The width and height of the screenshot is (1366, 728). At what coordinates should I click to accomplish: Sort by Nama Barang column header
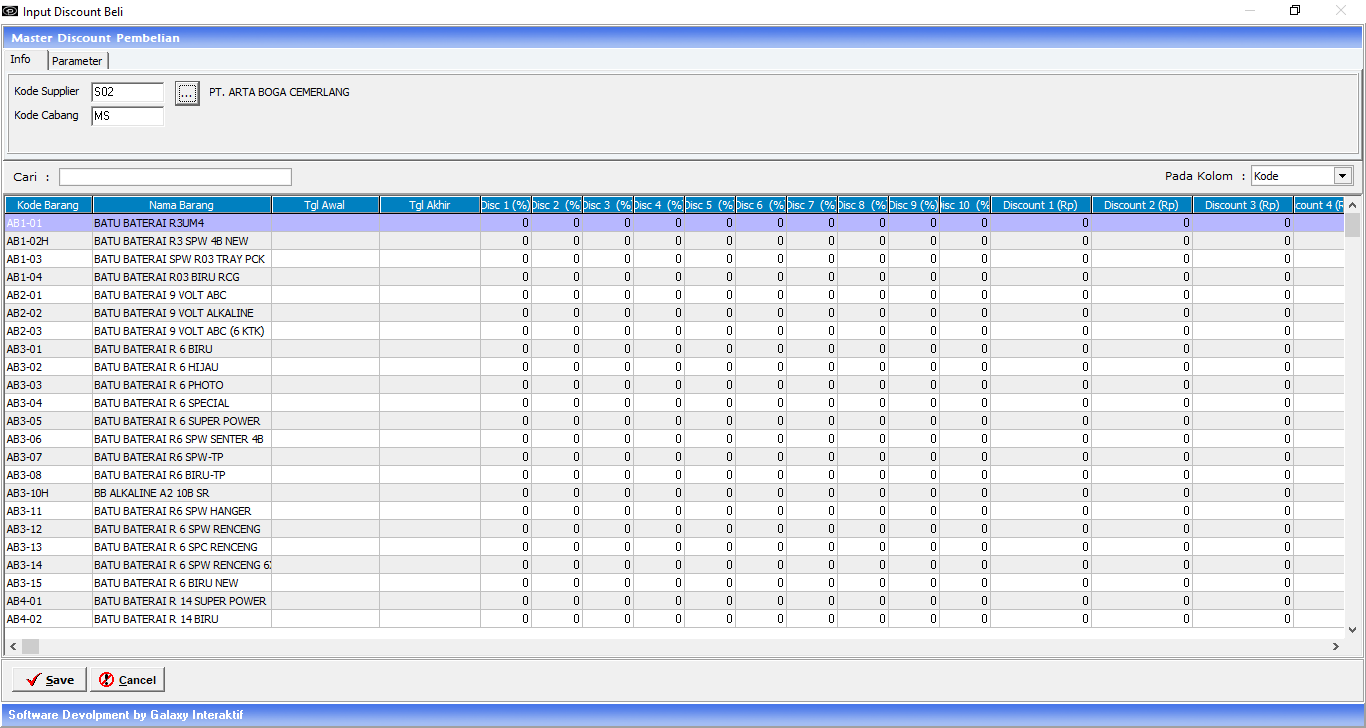click(181, 205)
